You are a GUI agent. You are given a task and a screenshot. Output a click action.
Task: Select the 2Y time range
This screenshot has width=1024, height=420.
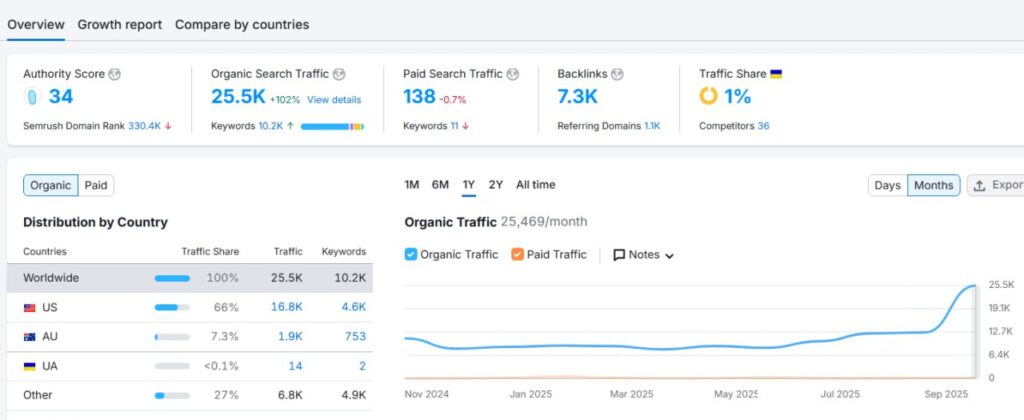[496, 185]
